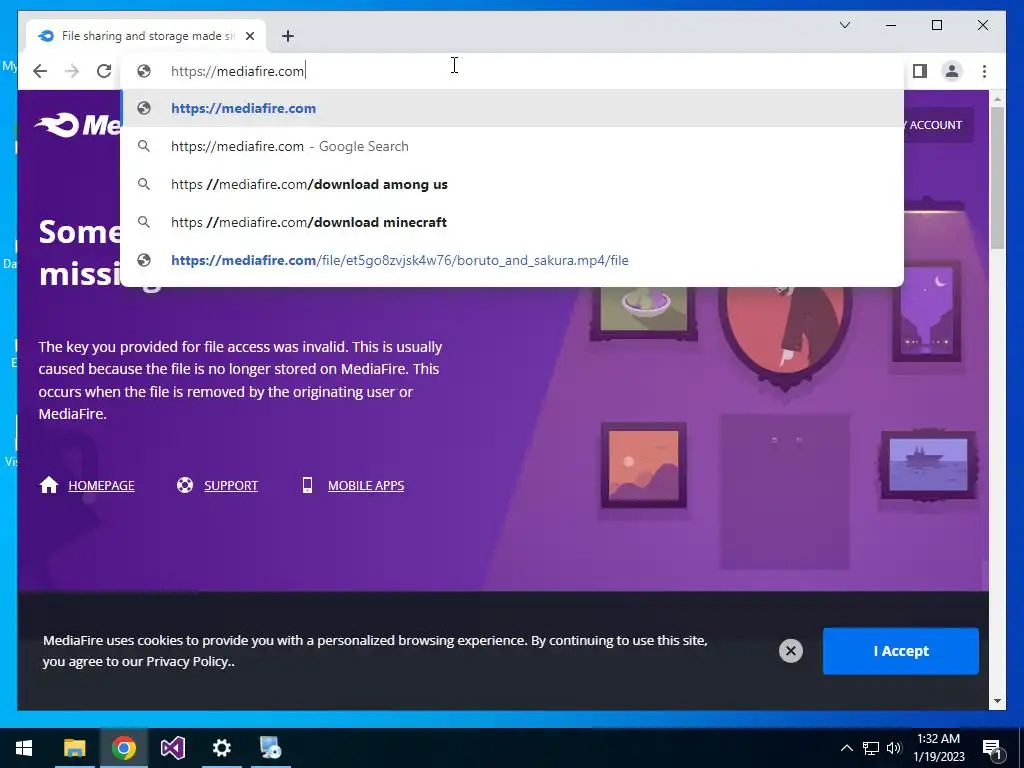Open the HOMEPAGE link
The height and width of the screenshot is (768, 1024).
click(101, 485)
